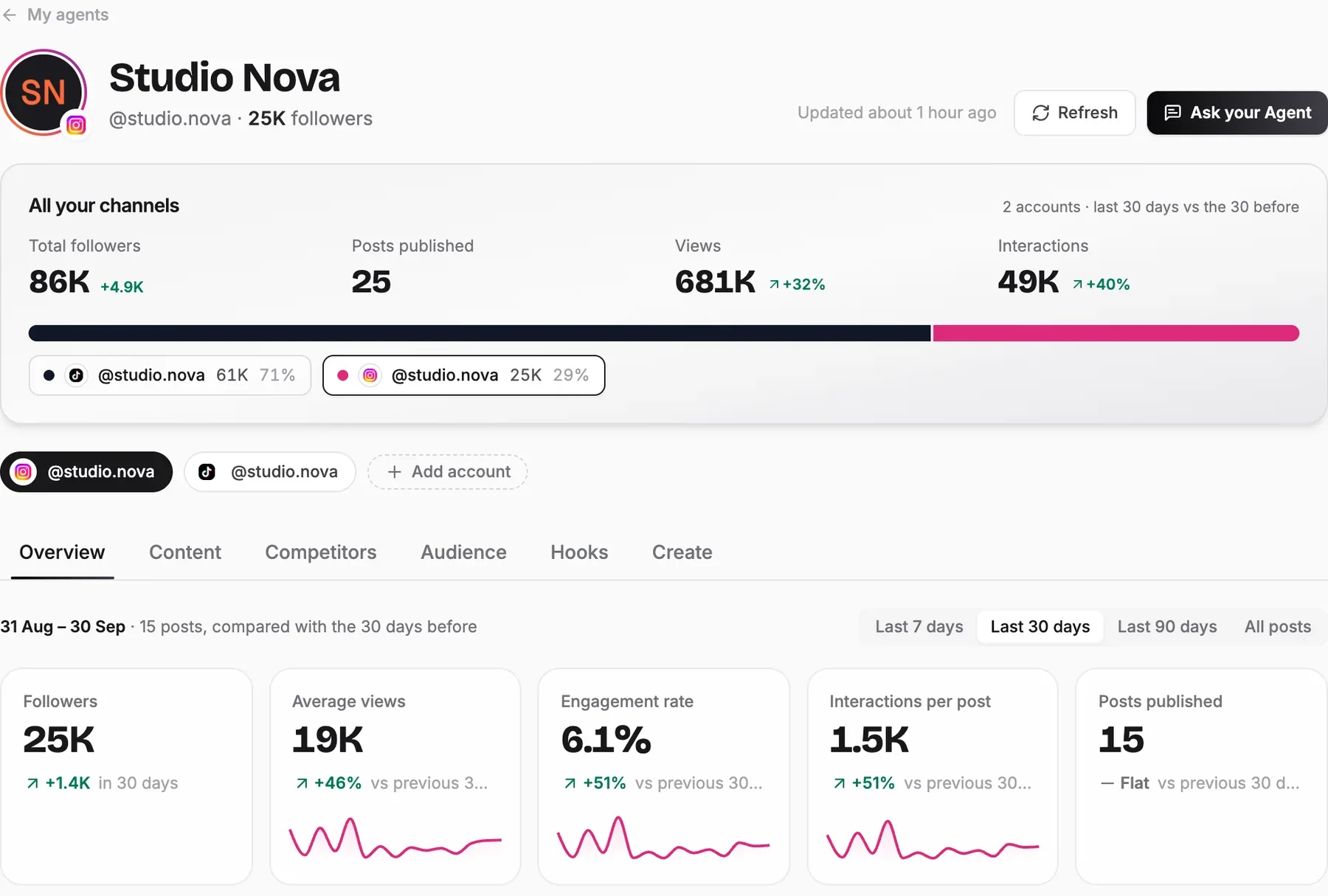Click the 19K average views value
This screenshot has width=1328, height=896.
(x=328, y=740)
